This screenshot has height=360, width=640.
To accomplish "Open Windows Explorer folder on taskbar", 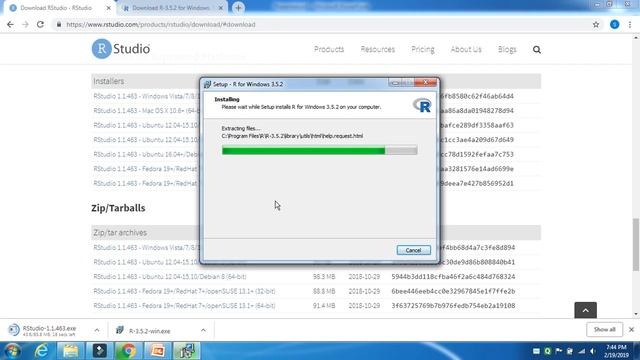I will coord(70,351).
